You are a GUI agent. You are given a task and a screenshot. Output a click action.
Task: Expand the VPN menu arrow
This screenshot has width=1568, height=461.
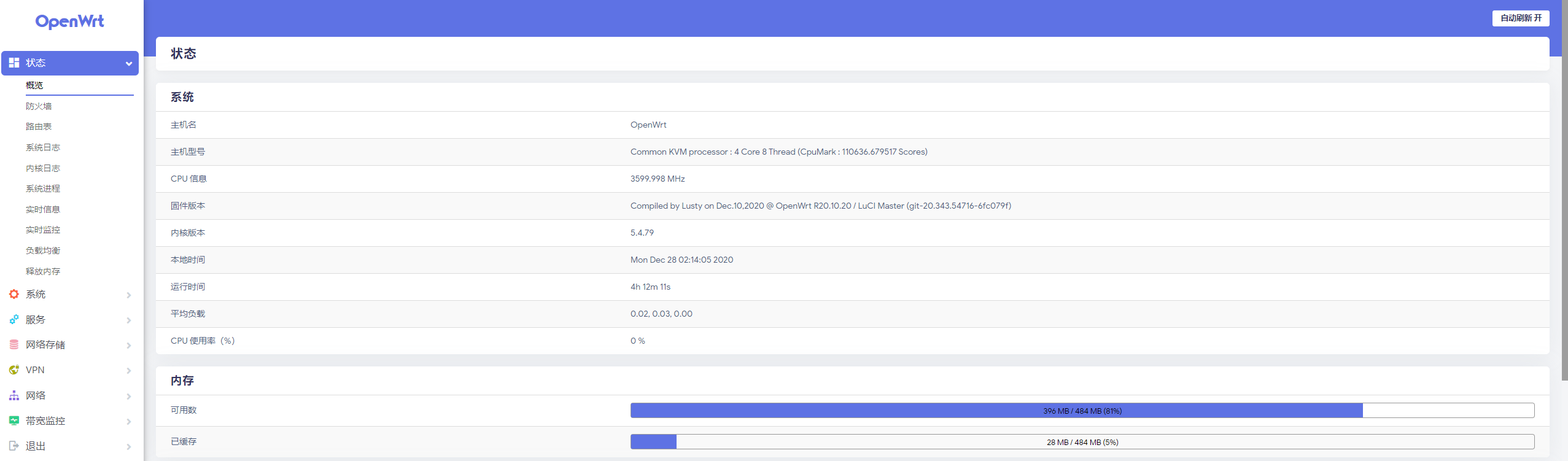(129, 370)
